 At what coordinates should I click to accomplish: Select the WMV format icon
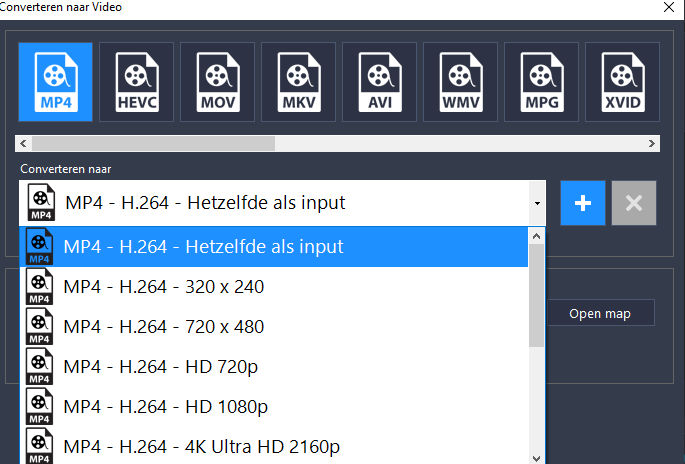click(460, 82)
